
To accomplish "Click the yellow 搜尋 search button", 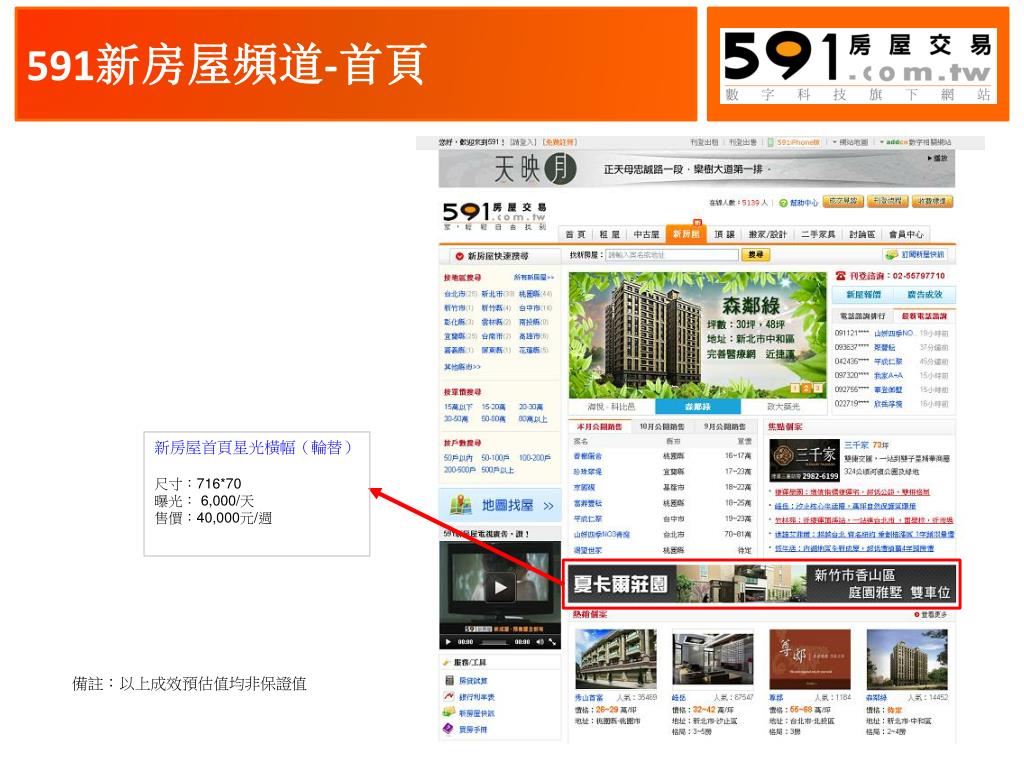I will (756, 255).
